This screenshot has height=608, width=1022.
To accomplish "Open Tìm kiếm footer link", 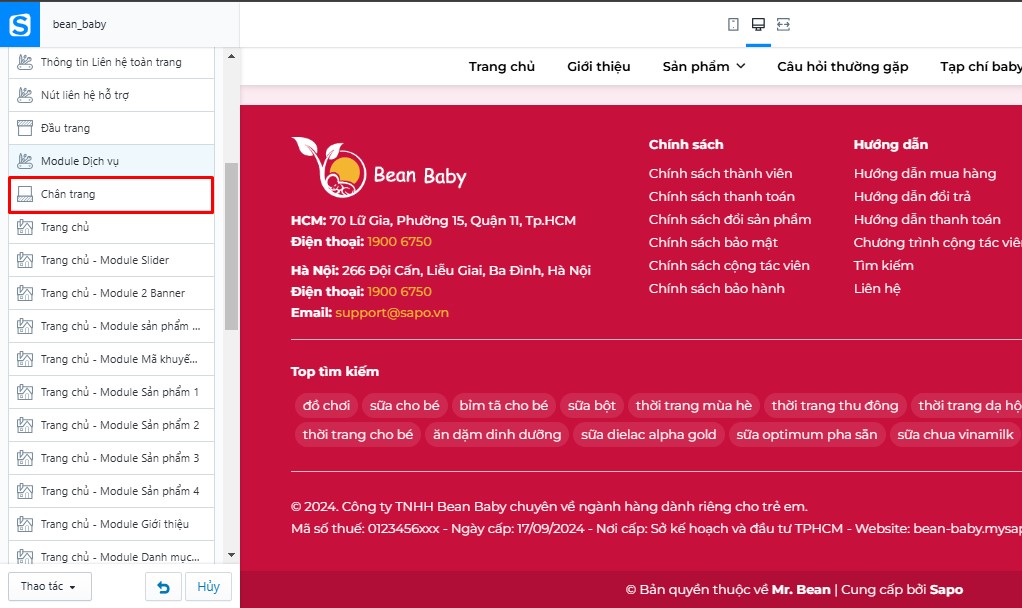I will [x=884, y=265].
